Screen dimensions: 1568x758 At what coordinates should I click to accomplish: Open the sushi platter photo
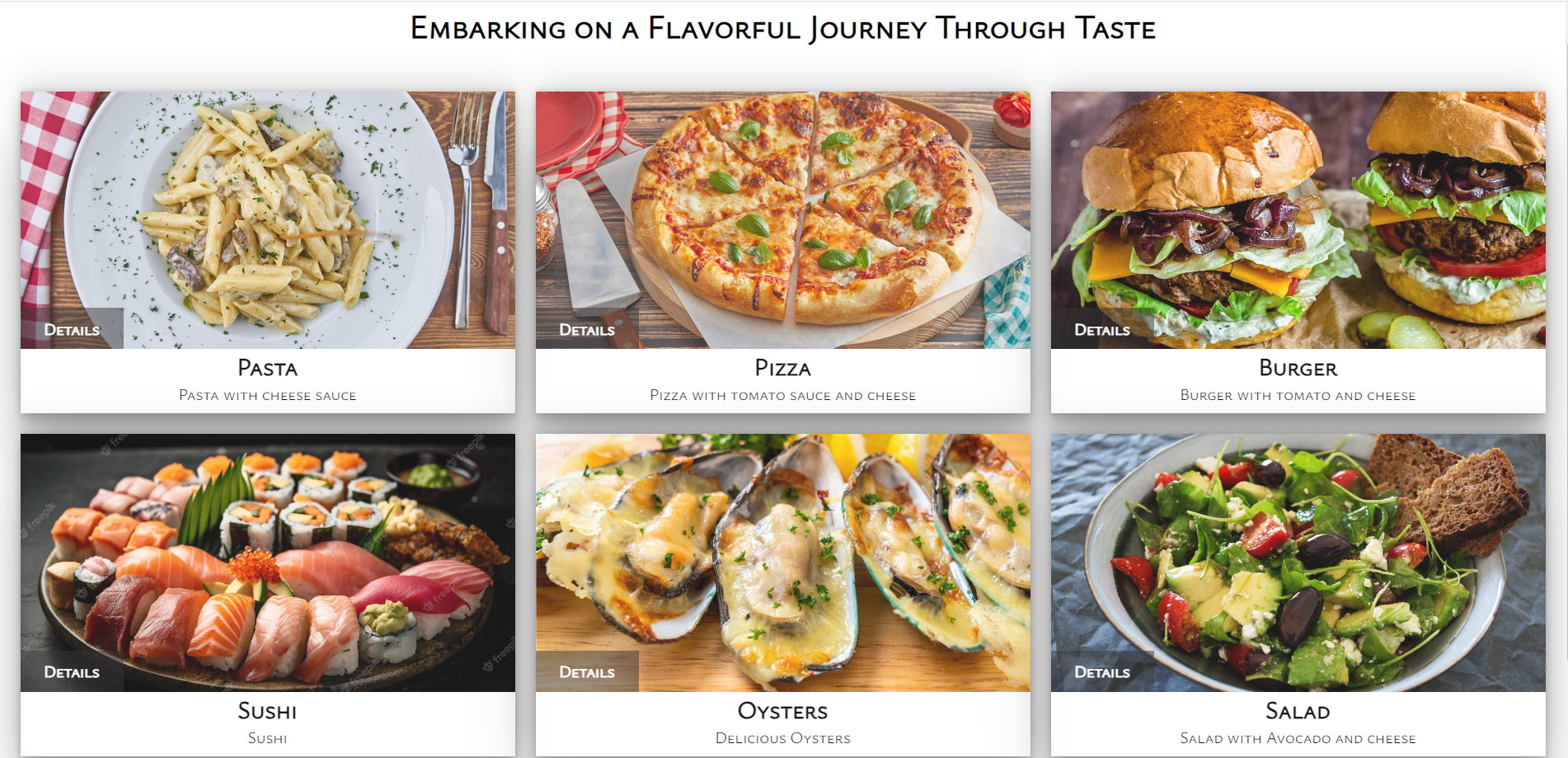tap(268, 553)
